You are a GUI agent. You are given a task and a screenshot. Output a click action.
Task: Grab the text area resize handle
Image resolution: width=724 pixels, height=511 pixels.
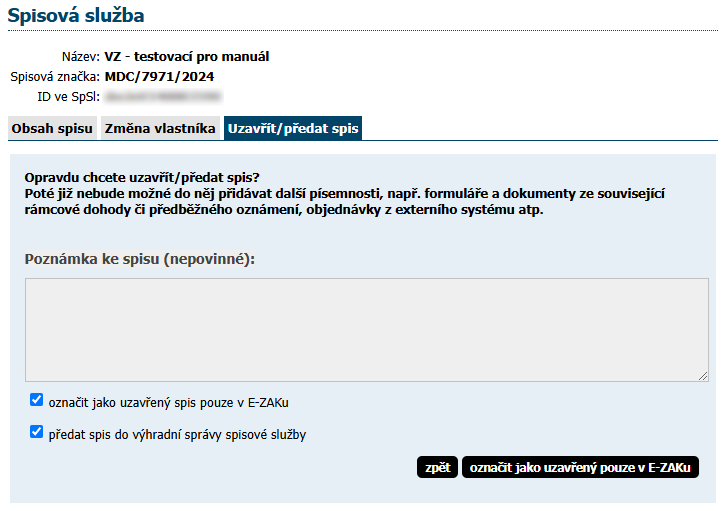point(703,375)
